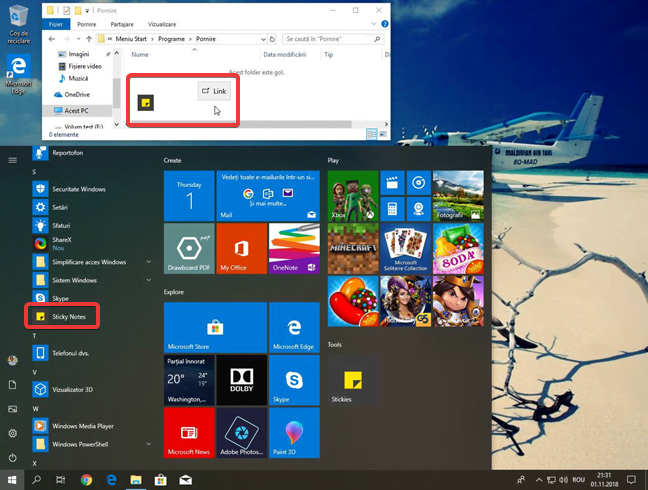Open the Paint 3D tile
Image resolution: width=648 pixels, height=490 pixels.
(x=294, y=433)
